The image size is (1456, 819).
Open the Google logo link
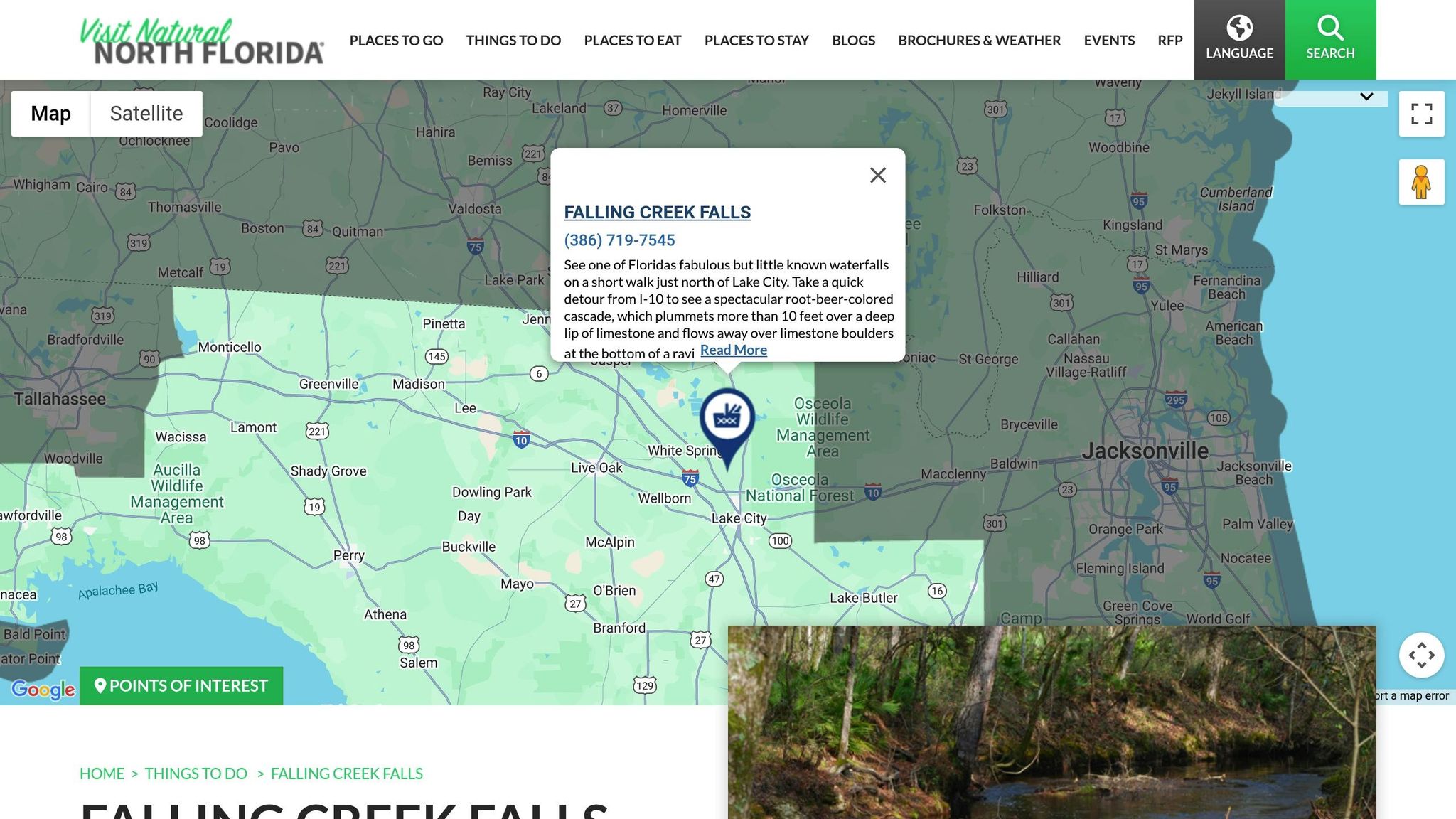tap(43, 689)
